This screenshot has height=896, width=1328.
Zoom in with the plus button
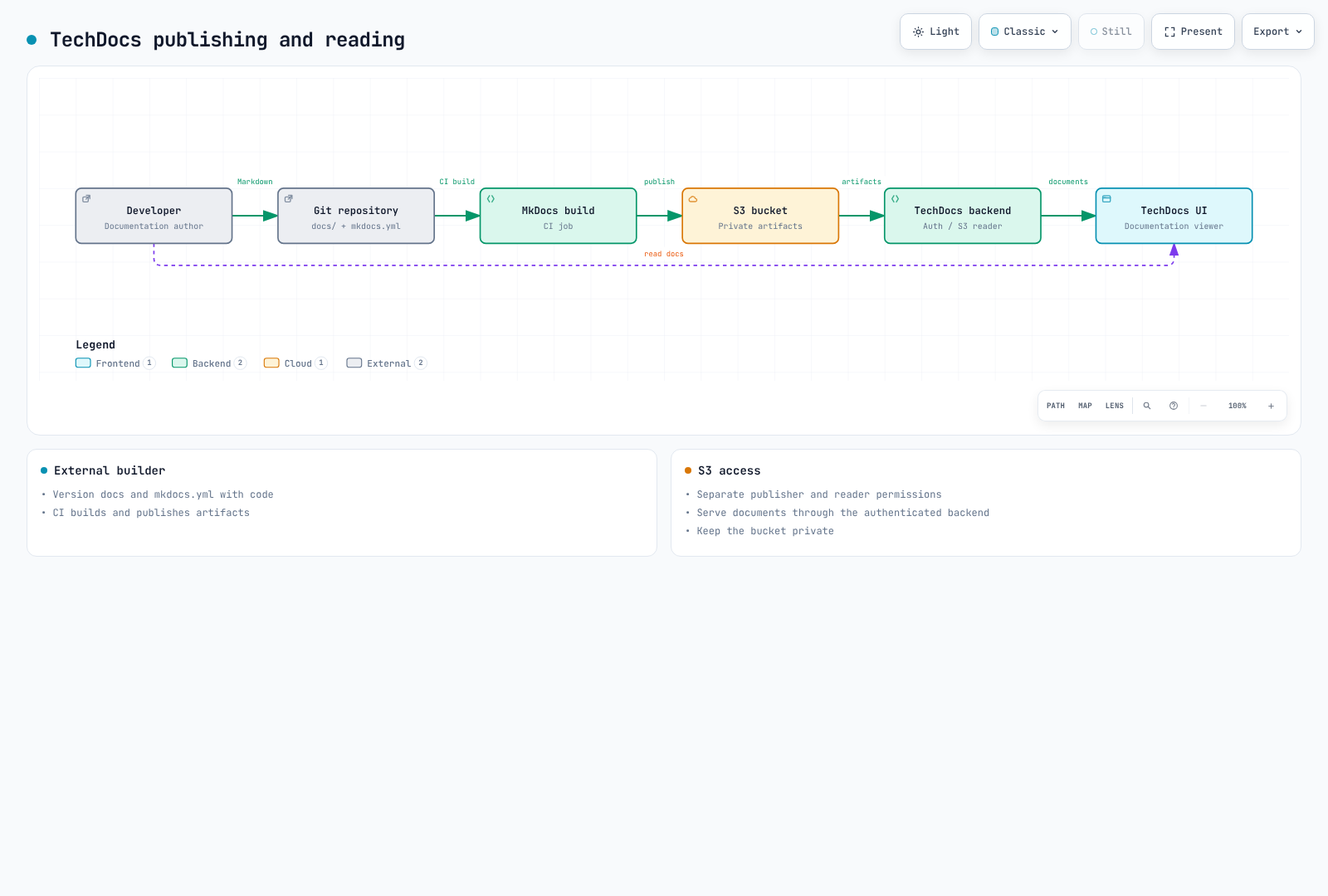tap(1271, 406)
